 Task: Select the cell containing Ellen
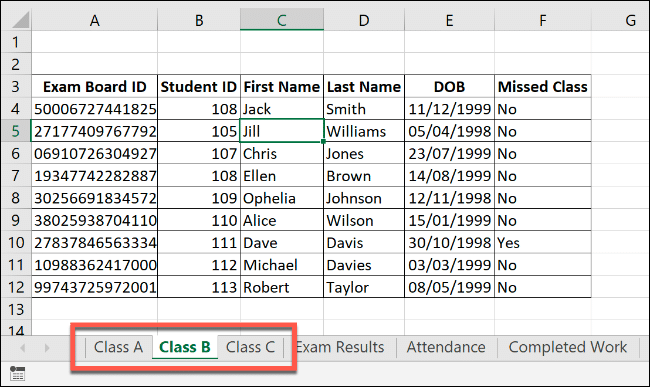(x=282, y=176)
